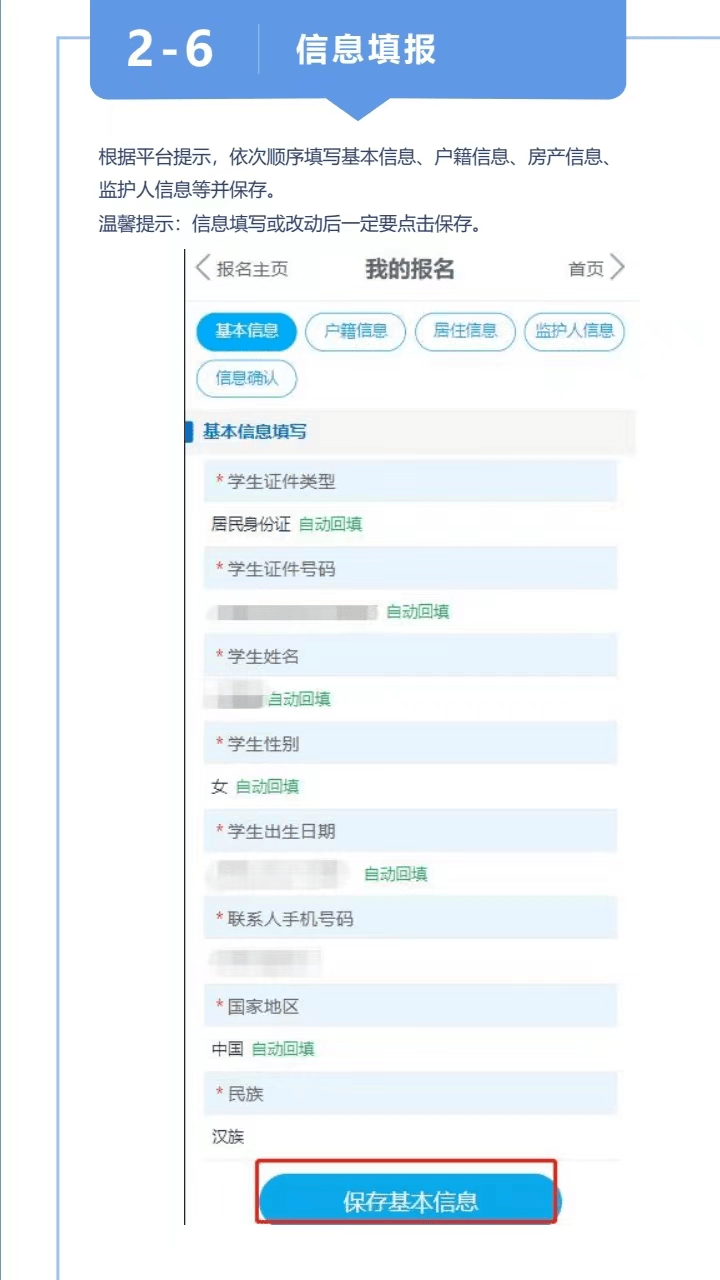Click the 我的报名 page title
The width and height of the screenshot is (720, 1280).
click(410, 269)
